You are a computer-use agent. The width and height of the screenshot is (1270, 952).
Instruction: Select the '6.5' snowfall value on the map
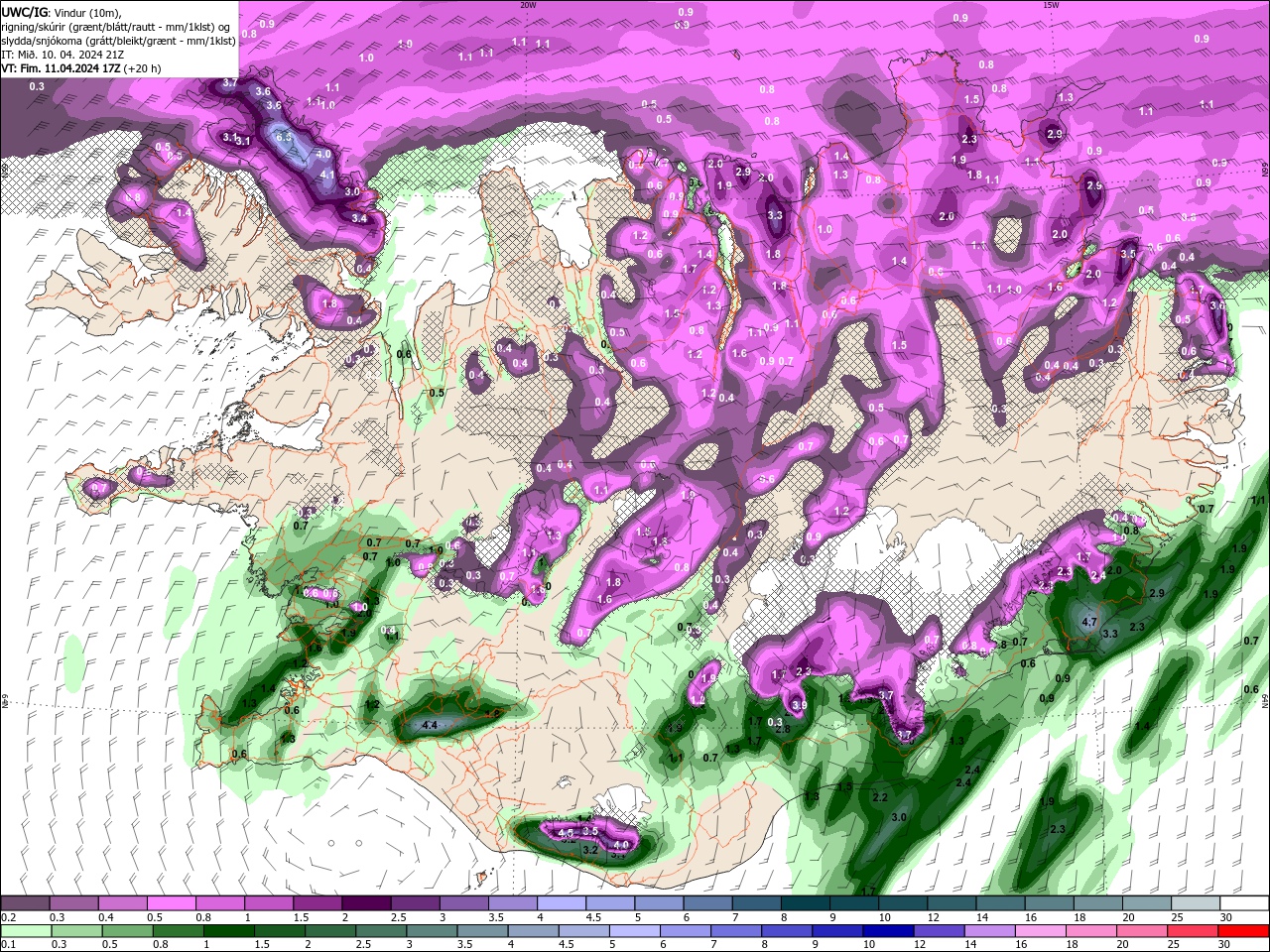284,137
